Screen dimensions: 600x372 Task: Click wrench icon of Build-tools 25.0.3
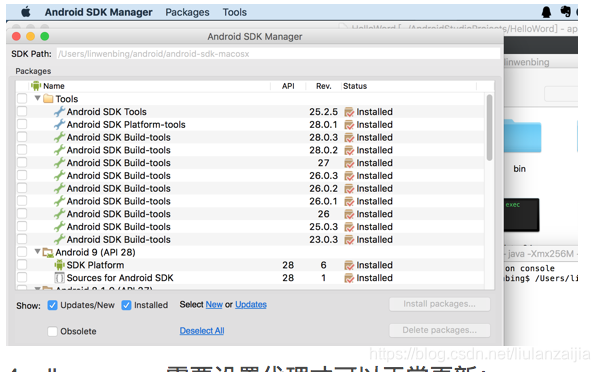tap(59, 227)
